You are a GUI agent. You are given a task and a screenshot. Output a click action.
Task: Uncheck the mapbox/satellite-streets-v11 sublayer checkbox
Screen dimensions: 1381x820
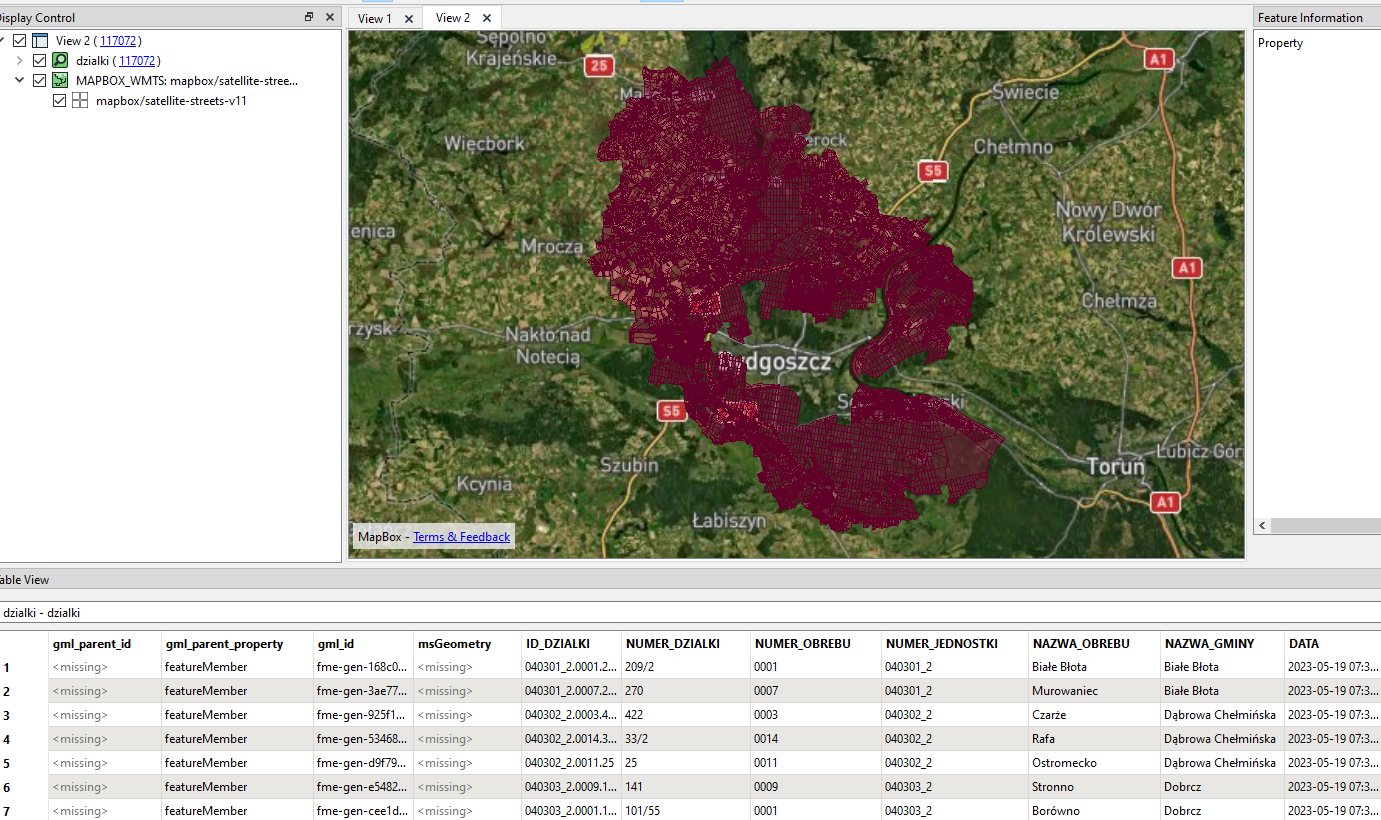click(x=59, y=101)
